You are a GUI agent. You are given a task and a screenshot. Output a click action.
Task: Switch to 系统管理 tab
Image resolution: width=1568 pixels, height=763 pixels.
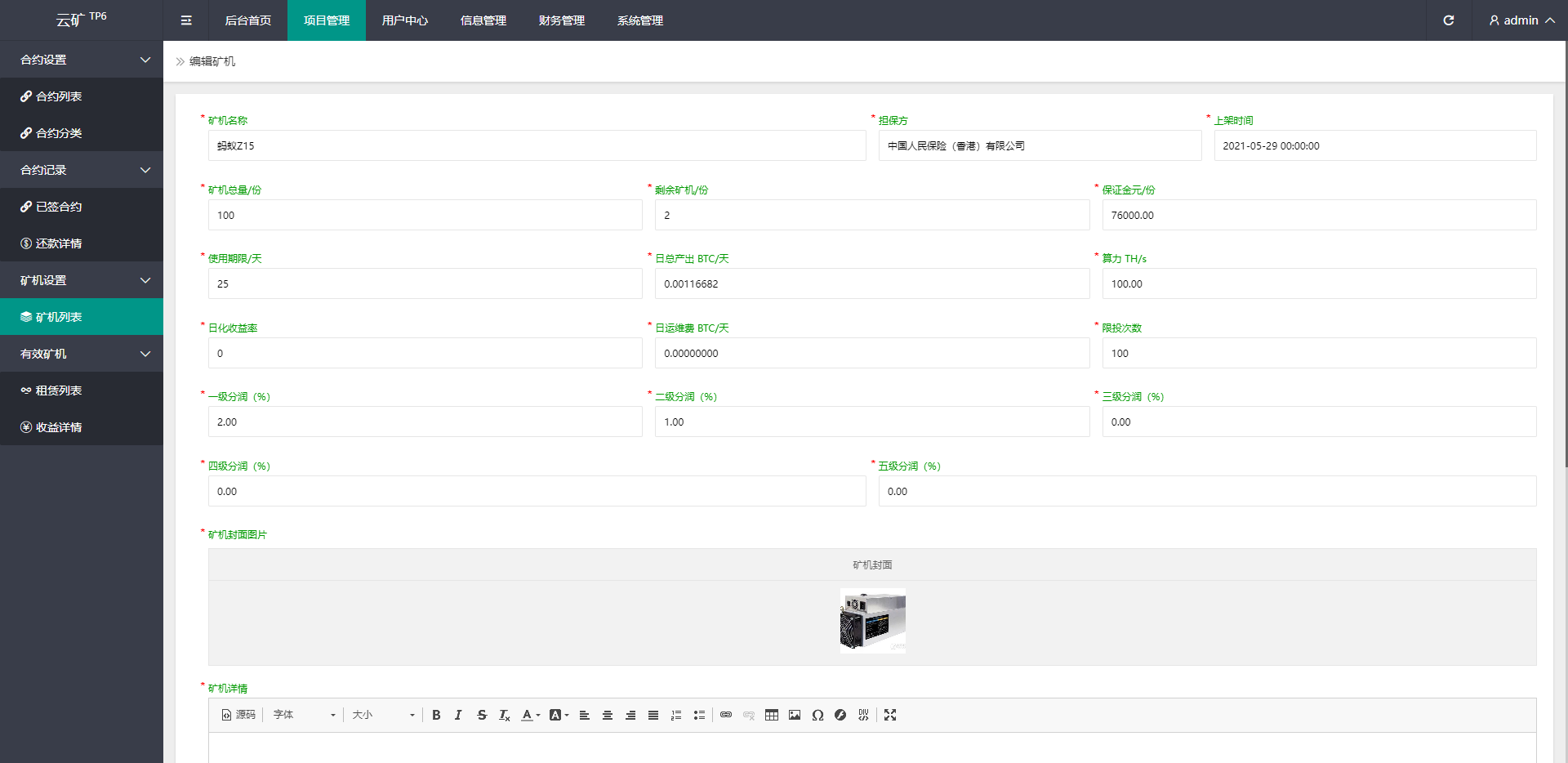640,20
